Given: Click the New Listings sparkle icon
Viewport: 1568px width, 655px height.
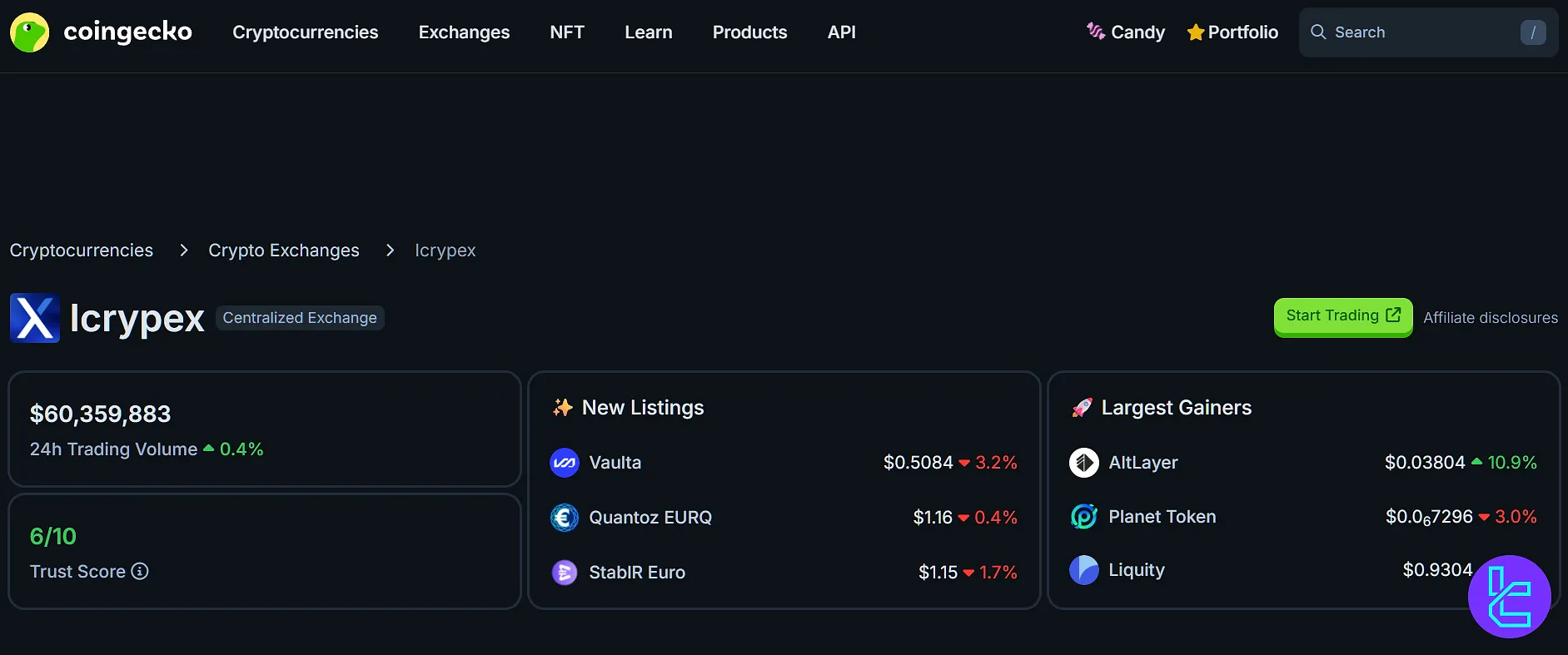Looking at the screenshot, I should click(563, 407).
